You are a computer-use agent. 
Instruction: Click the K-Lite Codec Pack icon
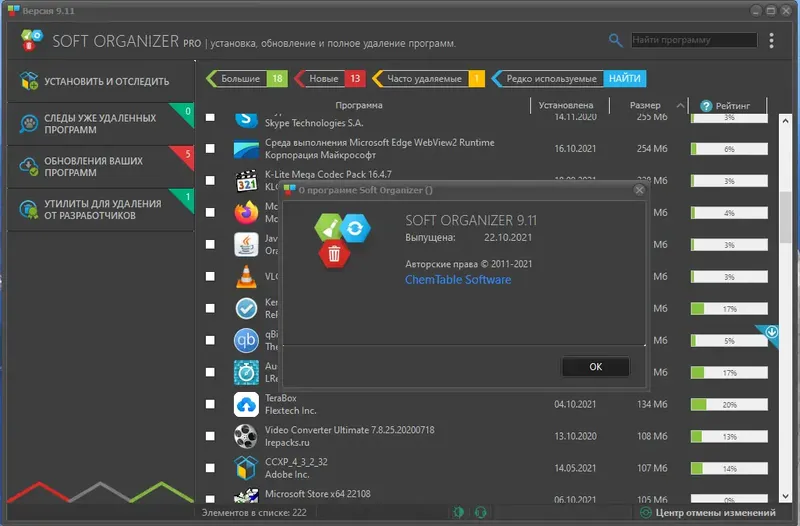pyautogui.click(x=246, y=181)
